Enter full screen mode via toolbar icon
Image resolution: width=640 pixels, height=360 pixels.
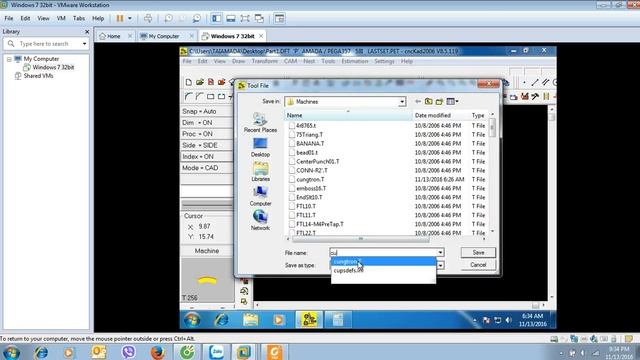(245, 18)
